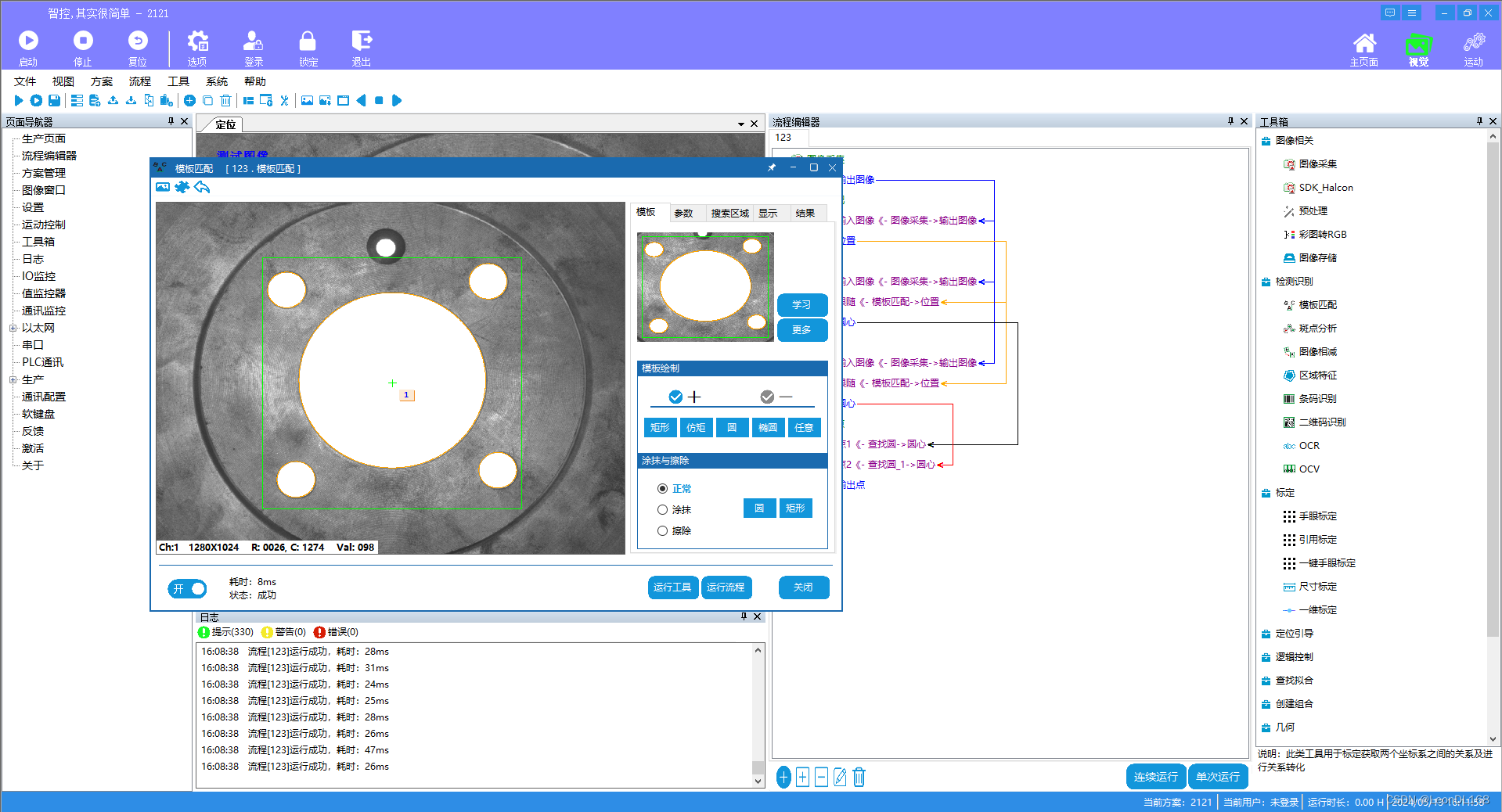Toggle the plus checkmark in 模板绘制
1502x812 pixels.
pyautogui.click(x=675, y=397)
